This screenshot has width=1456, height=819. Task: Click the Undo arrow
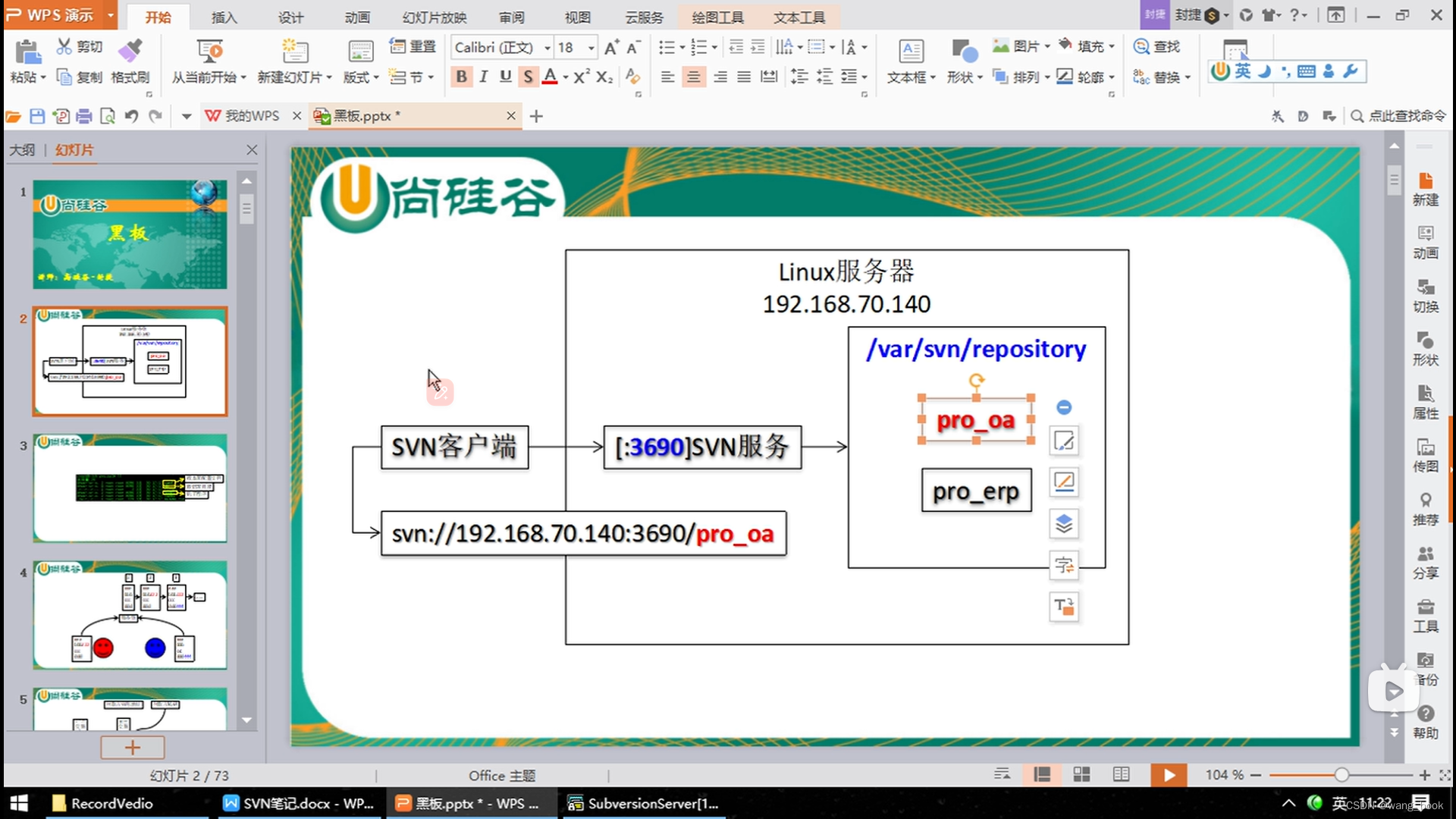pyautogui.click(x=131, y=116)
